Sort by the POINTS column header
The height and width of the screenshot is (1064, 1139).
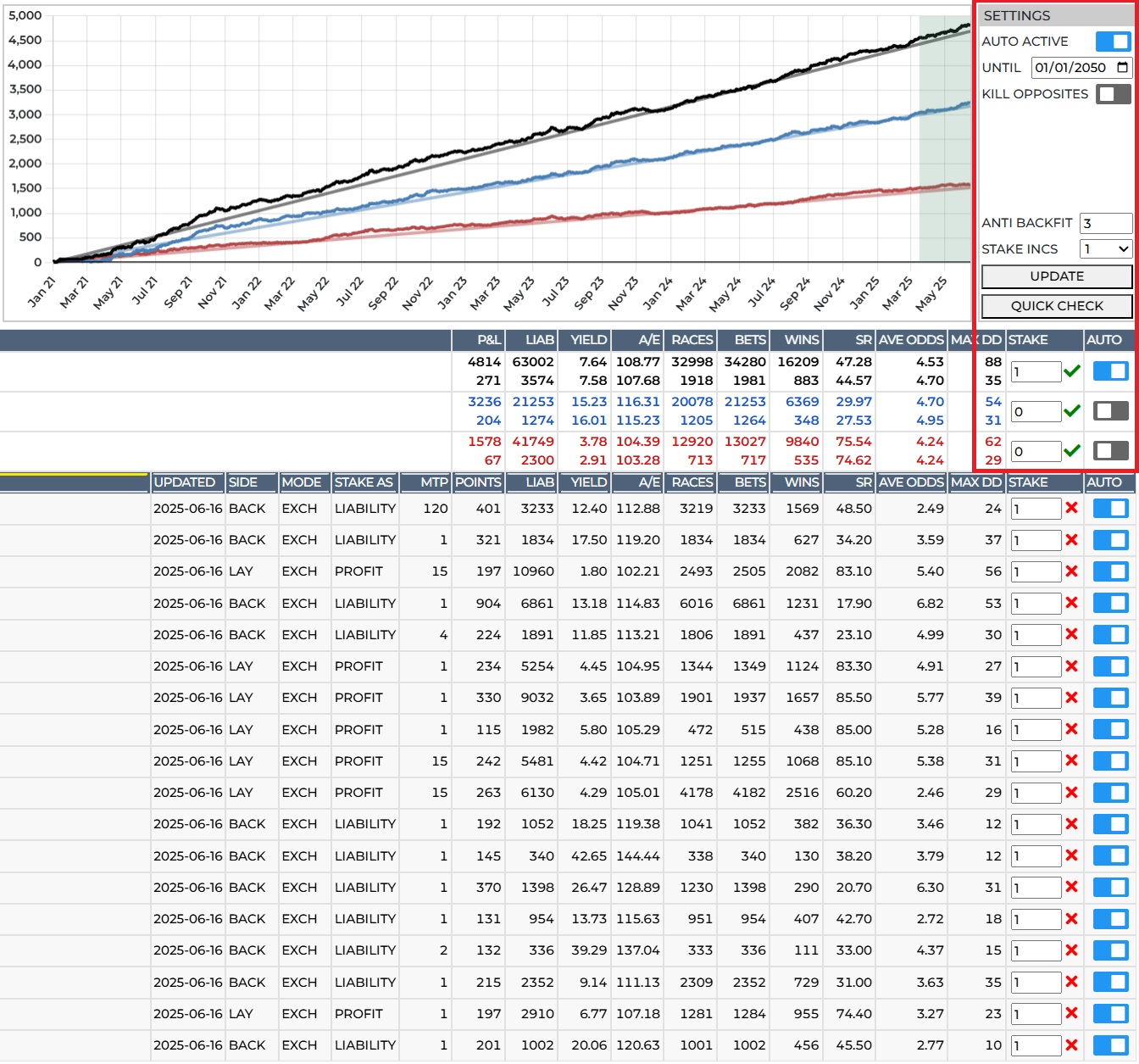point(479,482)
